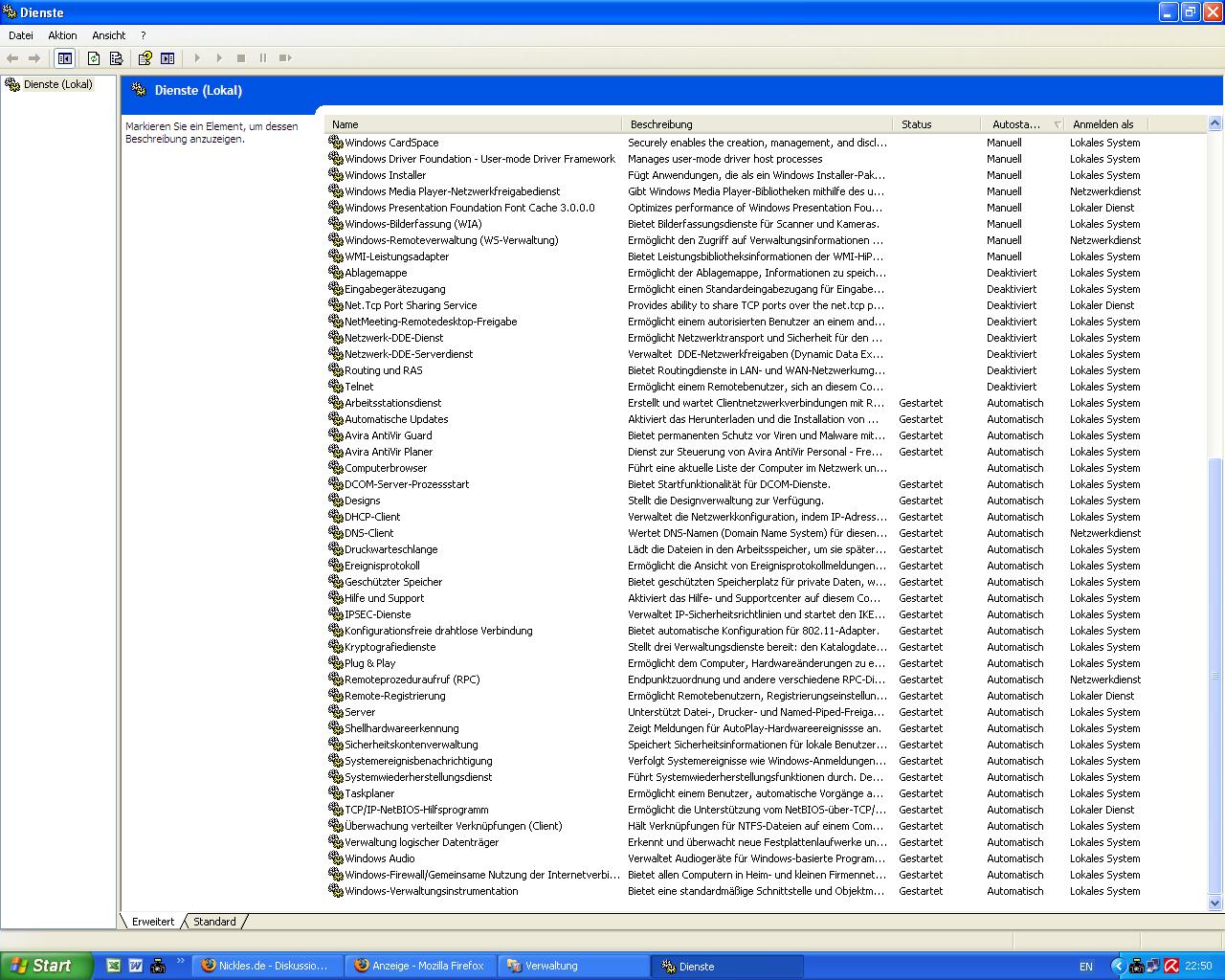The image size is (1225, 980).
Task: Sort by the Name column header
Action: 473,124
